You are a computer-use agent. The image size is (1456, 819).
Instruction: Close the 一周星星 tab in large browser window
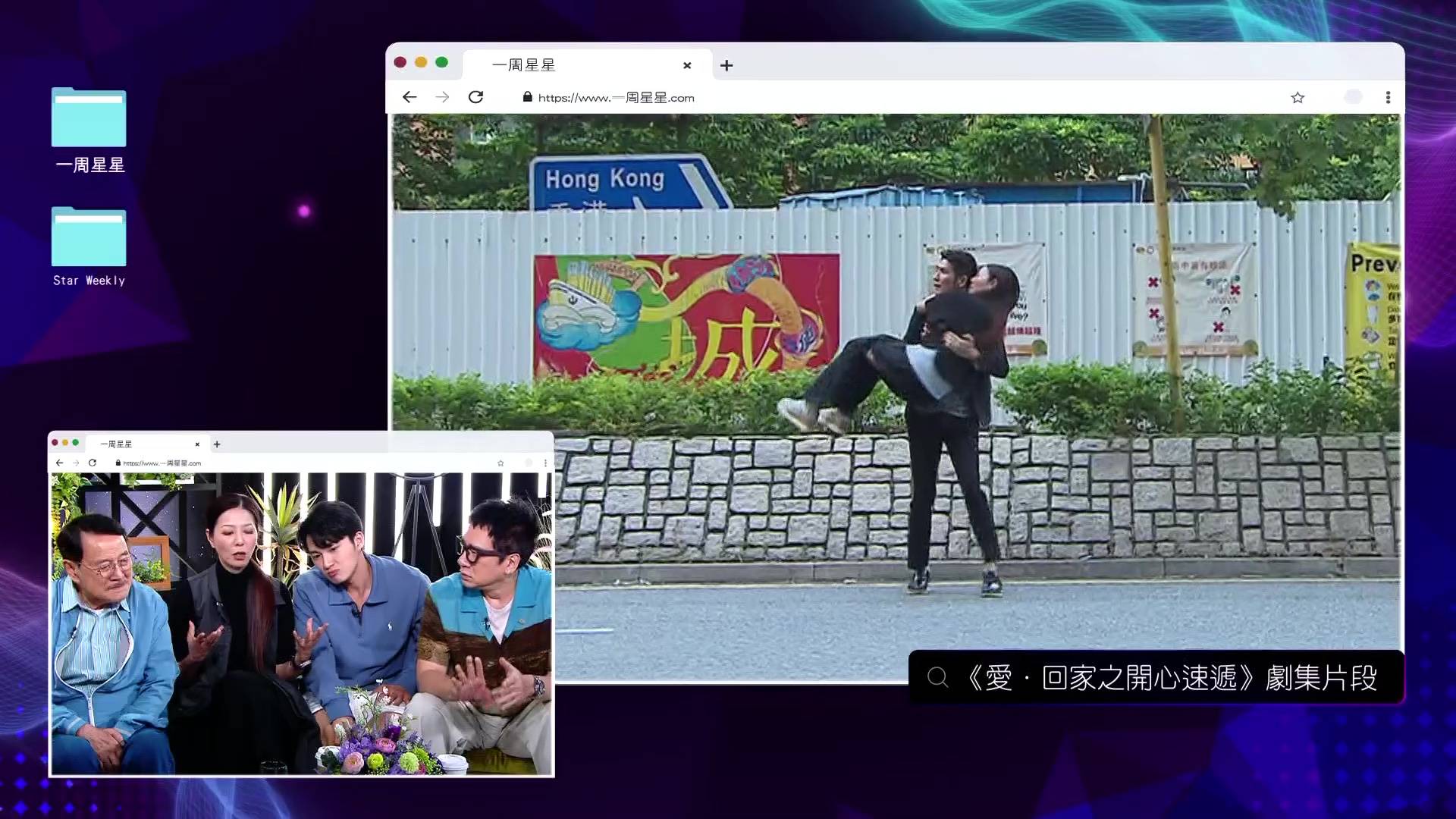tap(687, 65)
